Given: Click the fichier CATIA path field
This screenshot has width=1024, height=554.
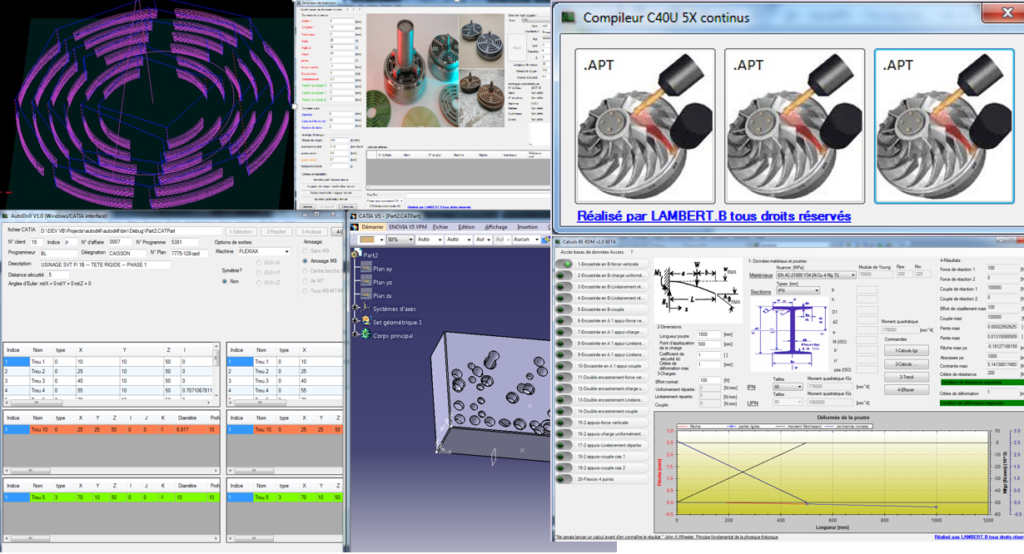Looking at the screenshot, I should coord(130,231).
